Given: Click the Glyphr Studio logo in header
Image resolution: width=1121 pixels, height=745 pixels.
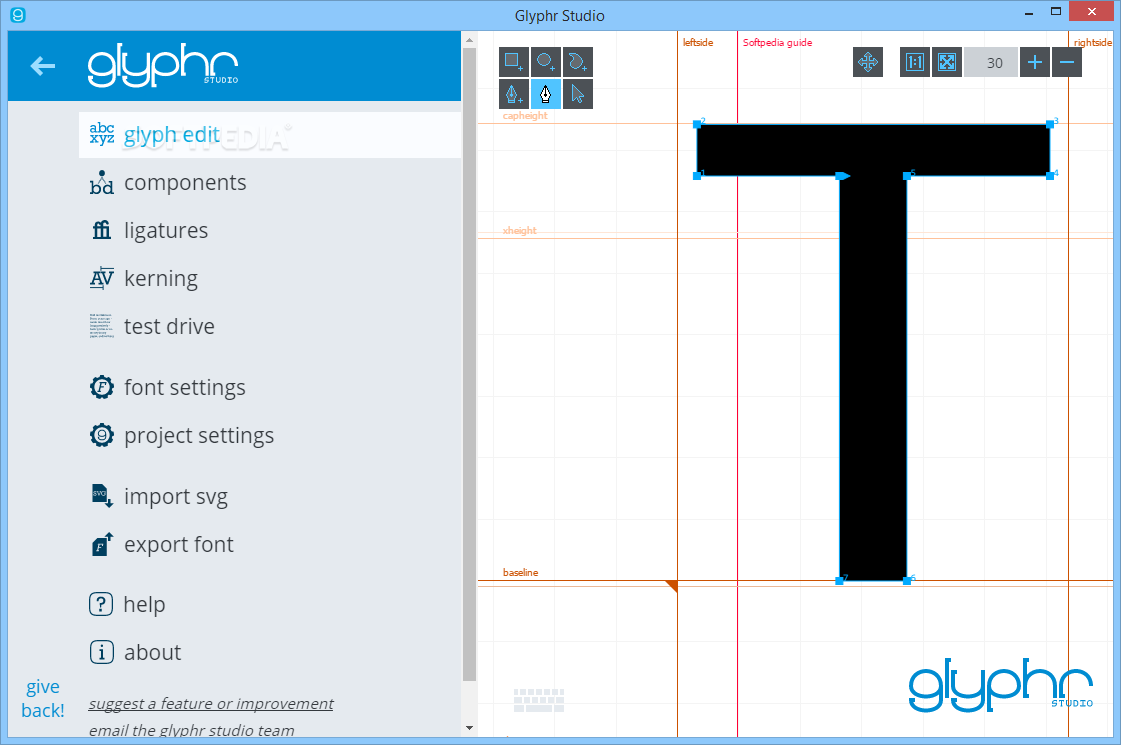Looking at the screenshot, I should tap(163, 65).
